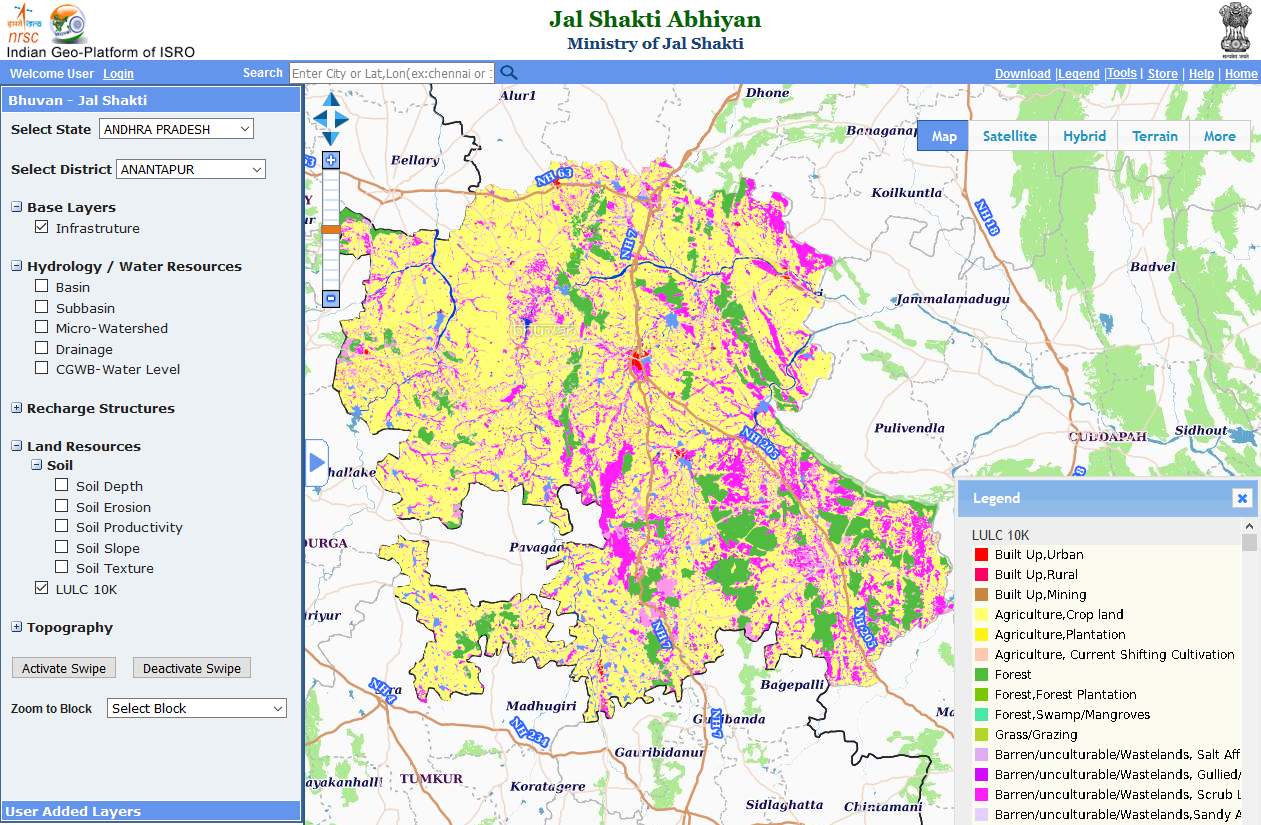The width and height of the screenshot is (1261, 825).
Task: Click the Bhuvan - Jal Shakti panel header
Action: pyautogui.click(x=151, y=100)
